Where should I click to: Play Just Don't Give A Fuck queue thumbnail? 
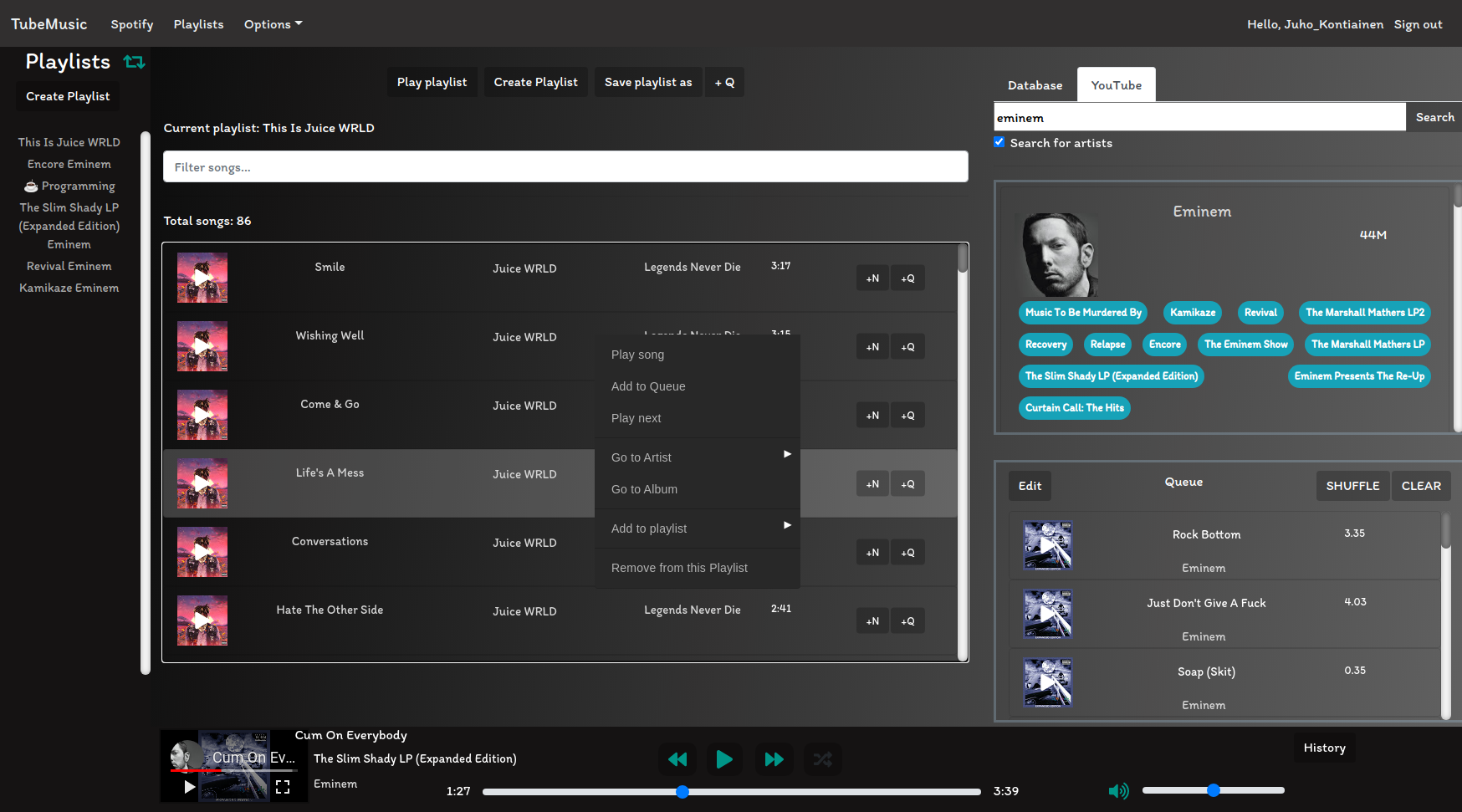coord(1048,615)
